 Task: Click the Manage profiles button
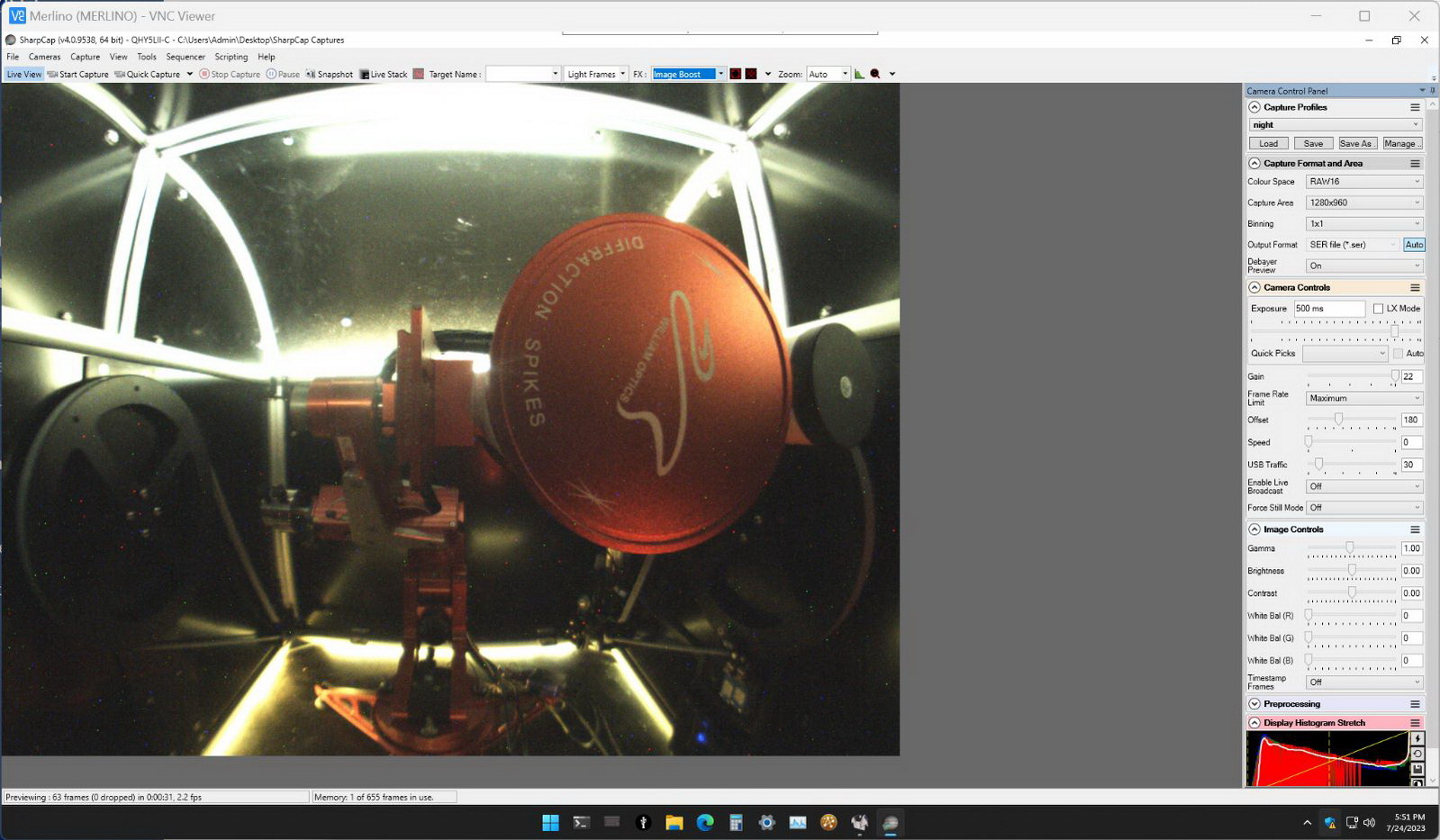(1402, 143)
